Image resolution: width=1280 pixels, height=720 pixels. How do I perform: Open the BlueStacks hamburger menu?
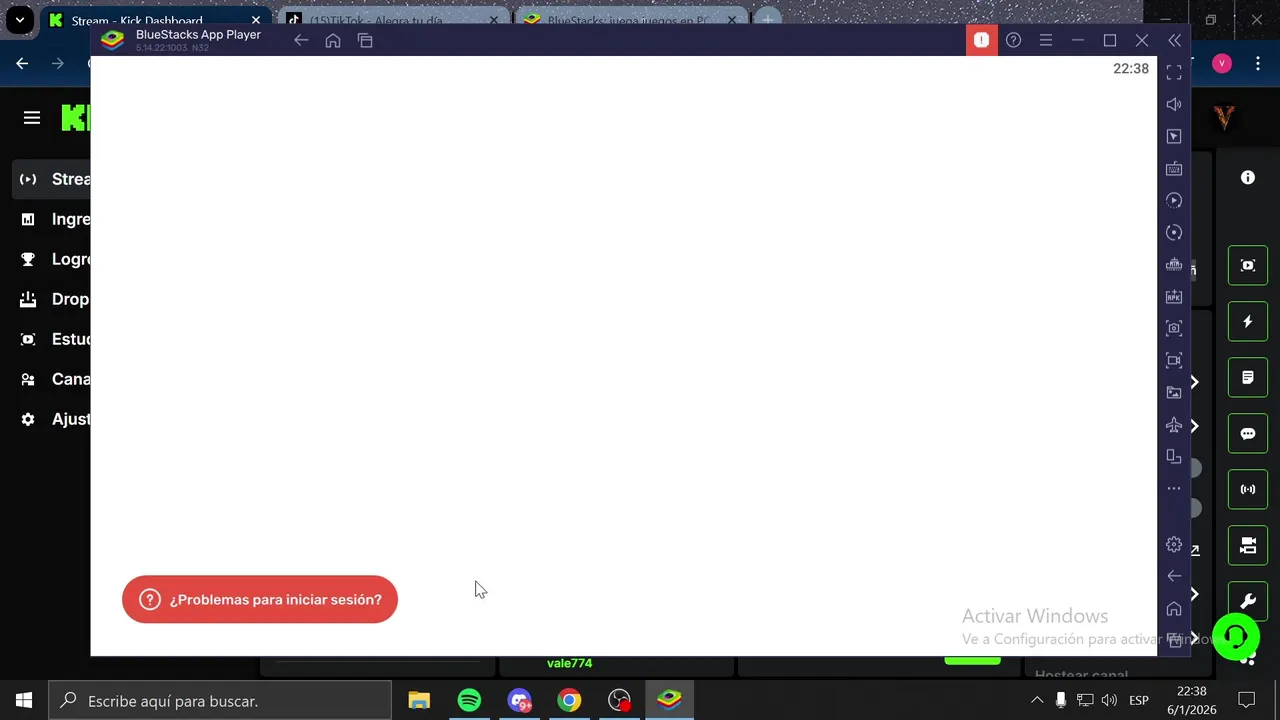coord(1045,40)
